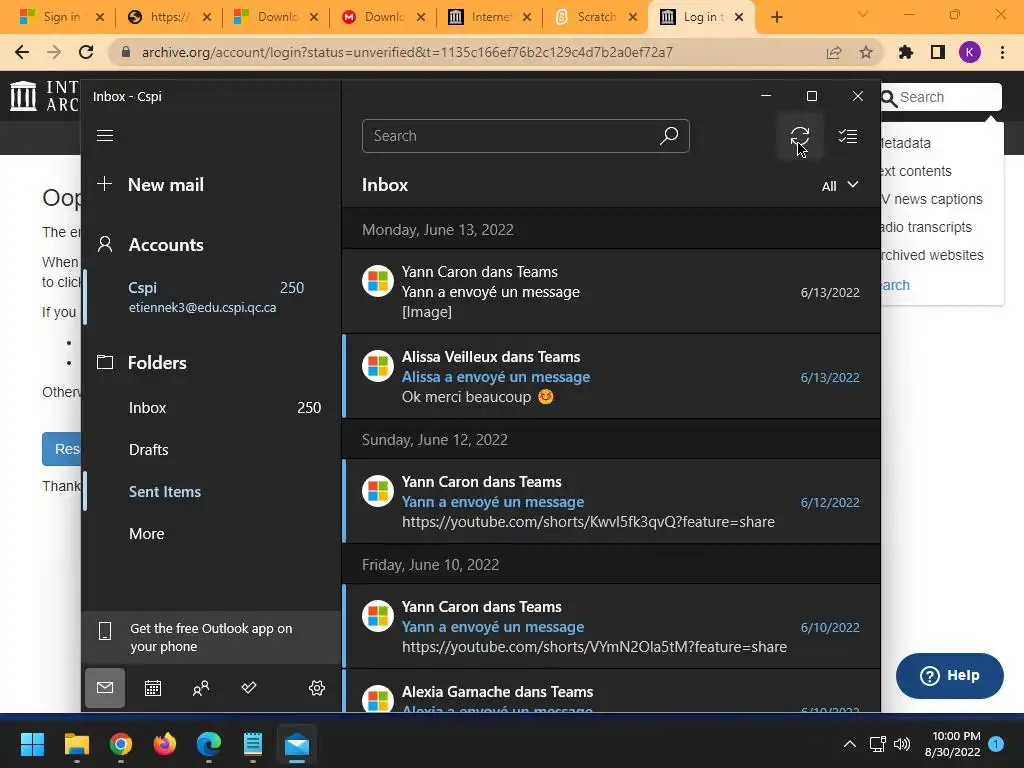Viewport: 1024px width, 768px height.
Task: Open Alissa Veilleux Ok merci beaucoup message
Action: 611,376
